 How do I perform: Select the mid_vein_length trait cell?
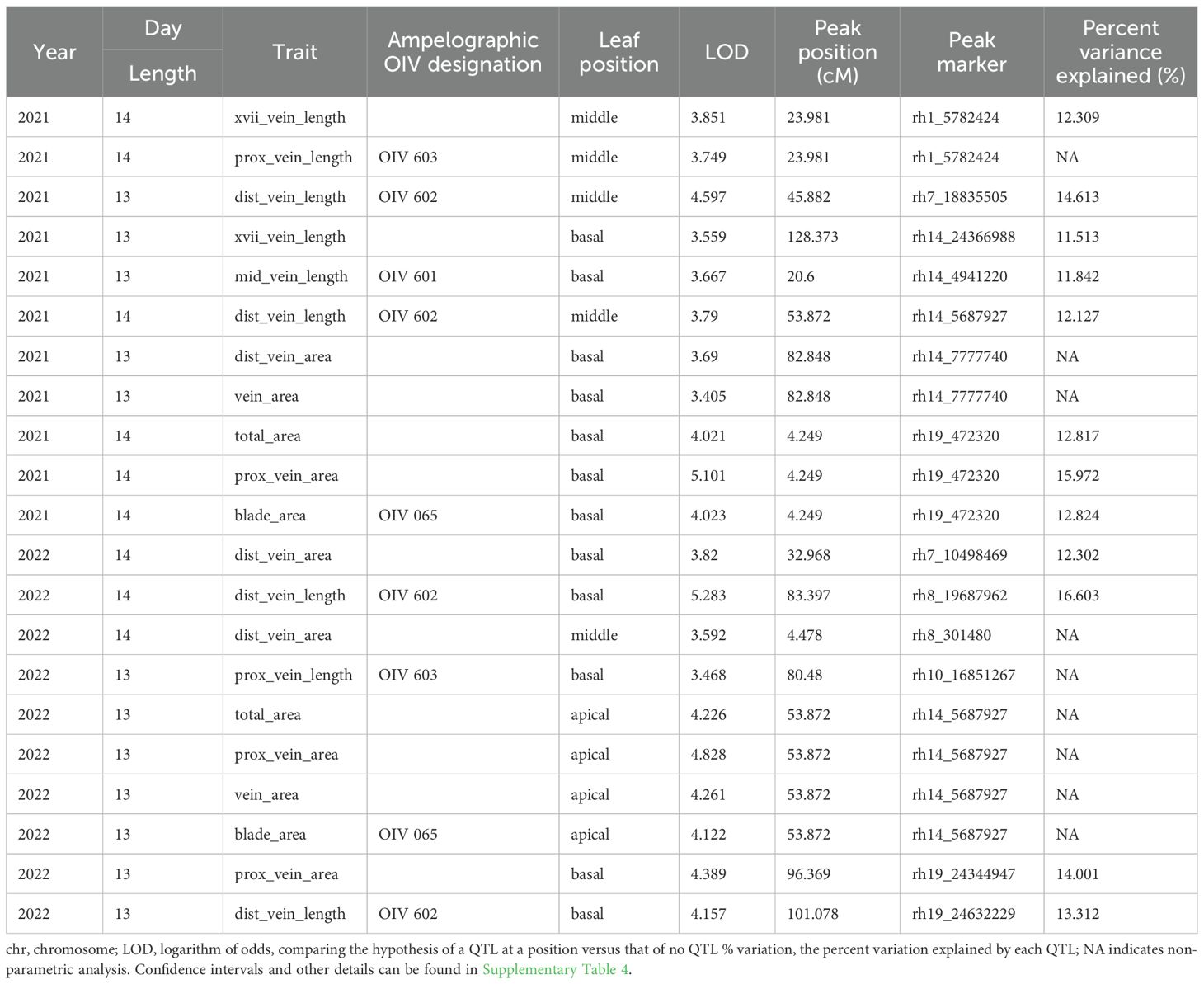291,276
